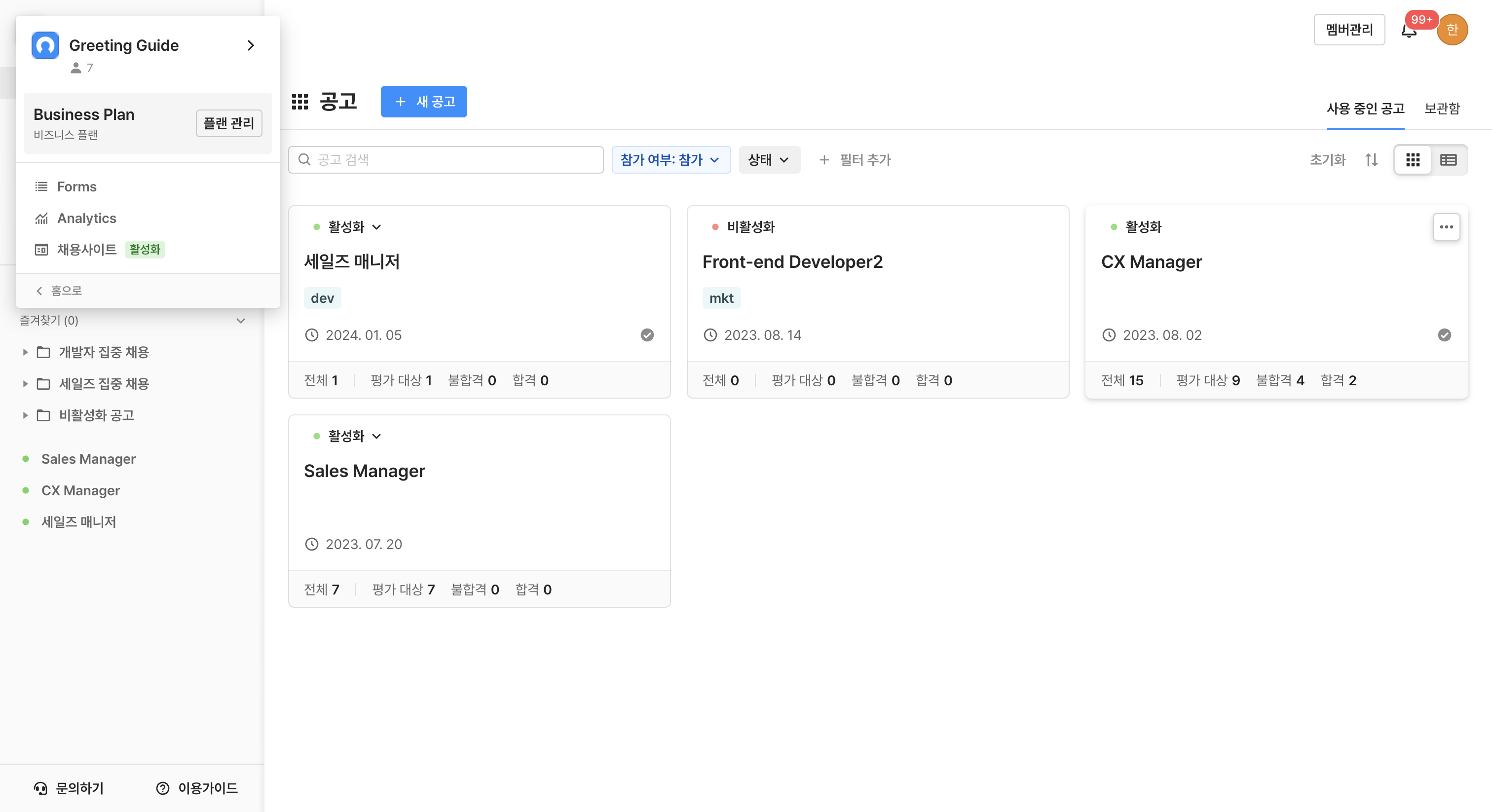Viewport: 1492px width, 812px height.
Task: Click the 이용가이드 question mark icon
Action: point(163,788)
